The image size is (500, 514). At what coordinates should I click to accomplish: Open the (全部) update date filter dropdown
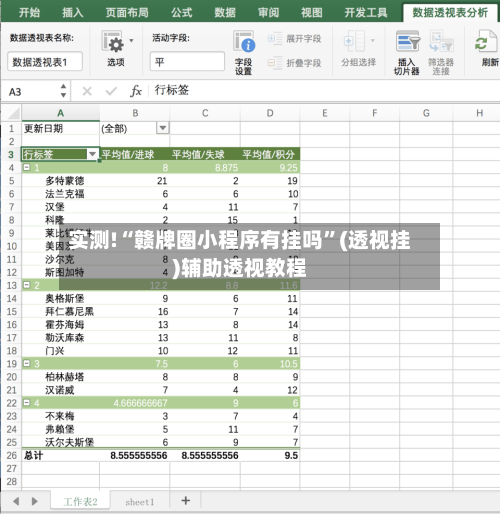(x=163, y=128)
